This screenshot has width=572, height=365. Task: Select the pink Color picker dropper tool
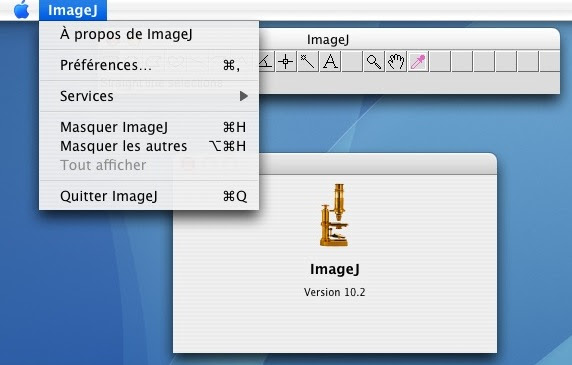coord(418,62)
